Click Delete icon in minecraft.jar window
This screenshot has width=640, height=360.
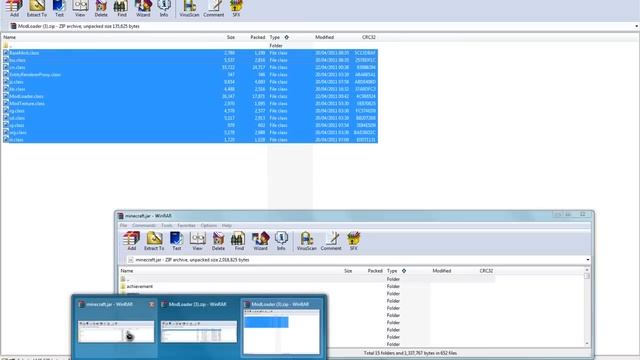coord(218,241)
